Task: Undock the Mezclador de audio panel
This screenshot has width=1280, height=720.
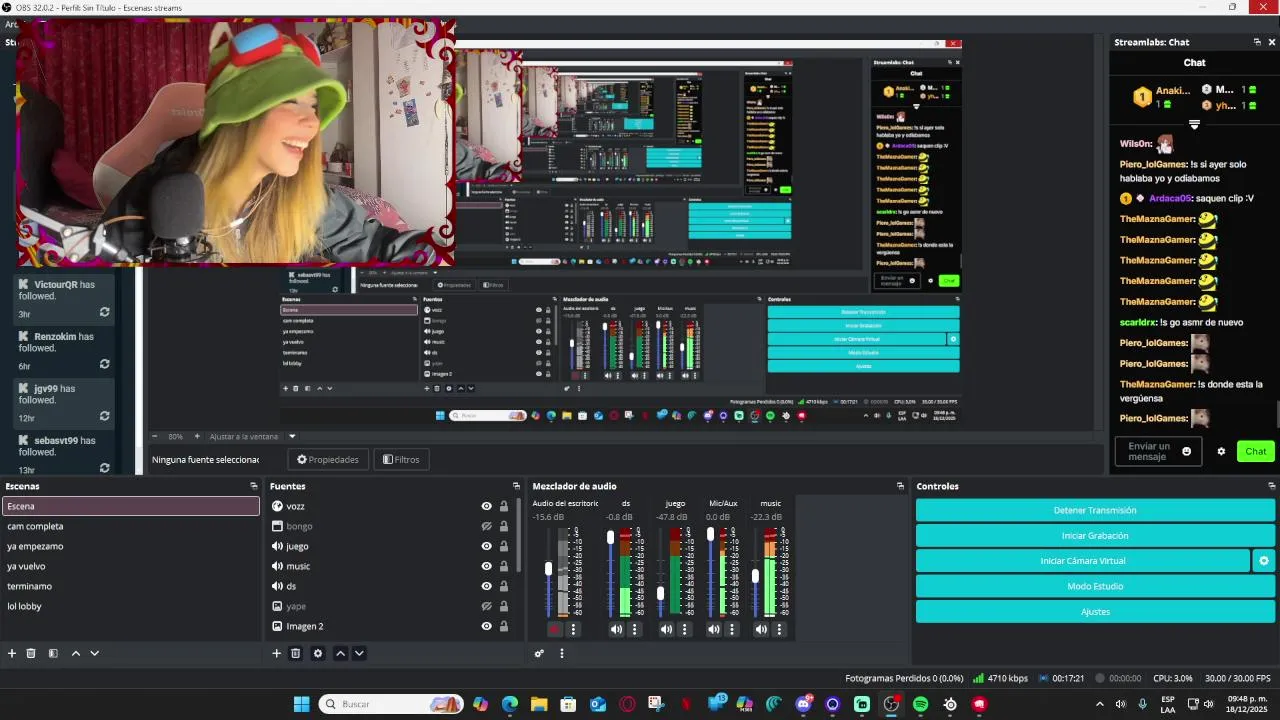Action: (x=900, y=486)
